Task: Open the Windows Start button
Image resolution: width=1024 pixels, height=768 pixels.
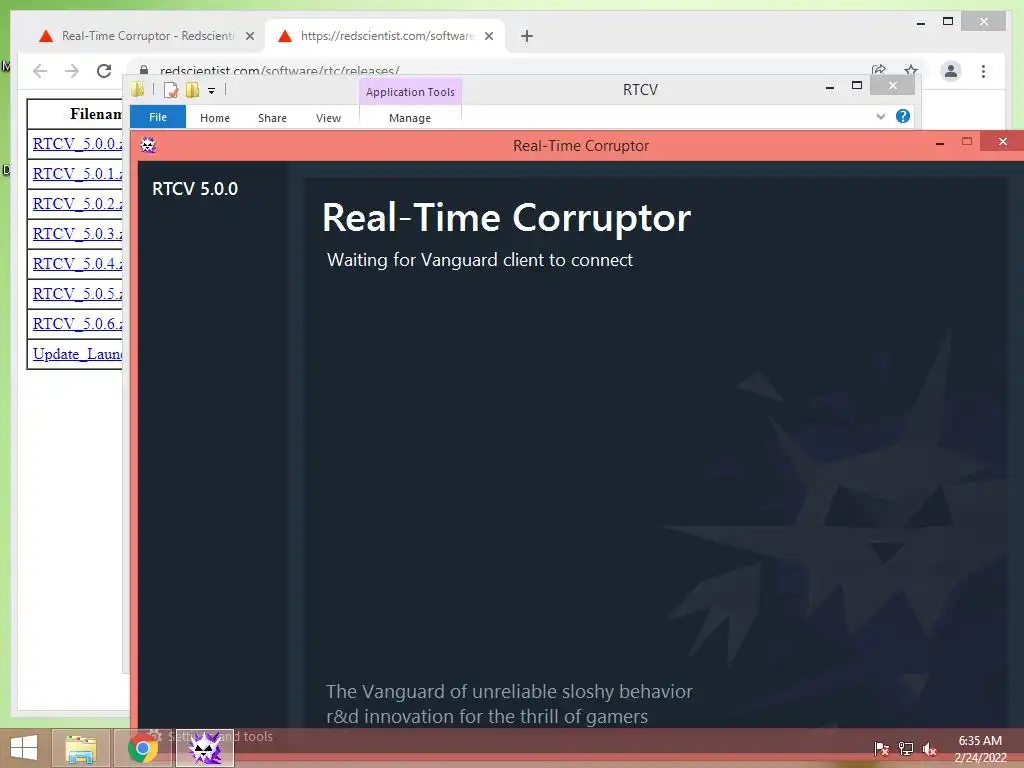Action: [x=24, y=748]
